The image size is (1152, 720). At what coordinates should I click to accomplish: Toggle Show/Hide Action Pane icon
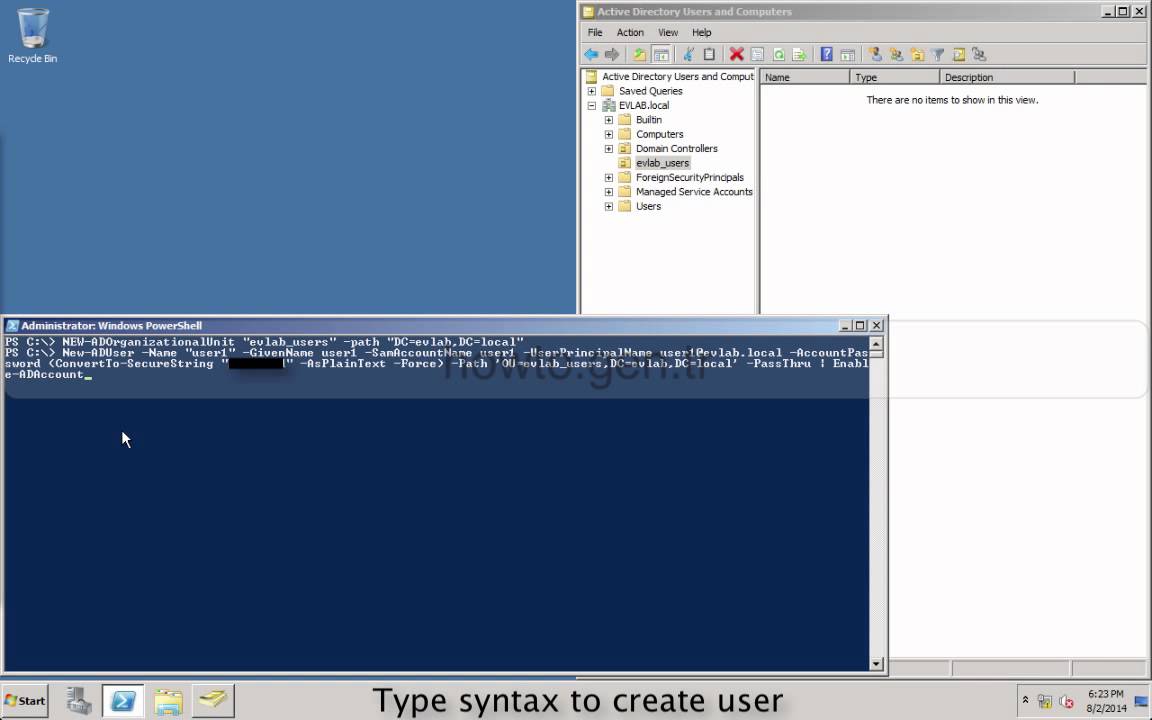(x=847, y=54)
